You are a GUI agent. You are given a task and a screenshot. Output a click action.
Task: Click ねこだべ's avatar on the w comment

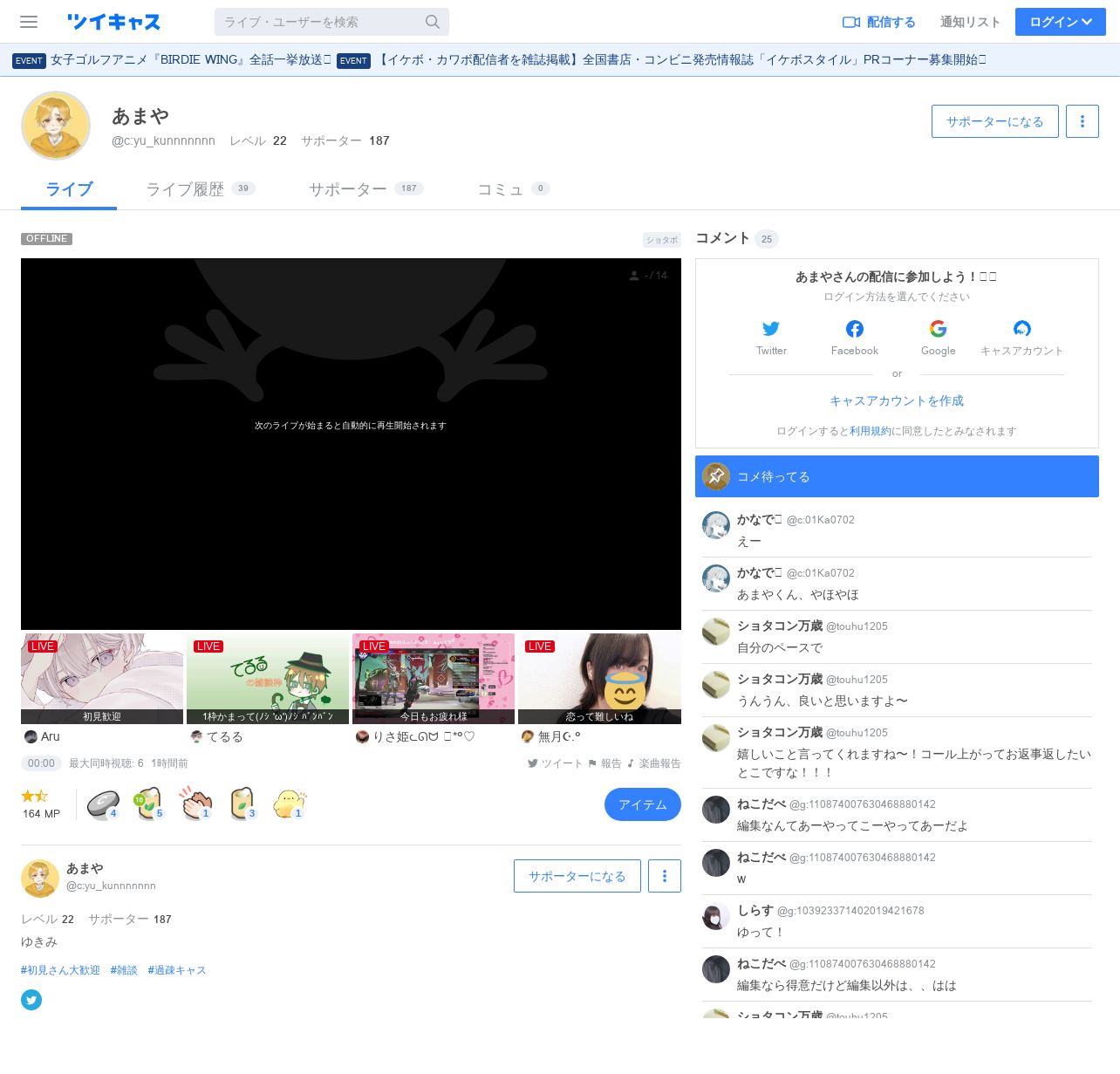pos(716,863)
